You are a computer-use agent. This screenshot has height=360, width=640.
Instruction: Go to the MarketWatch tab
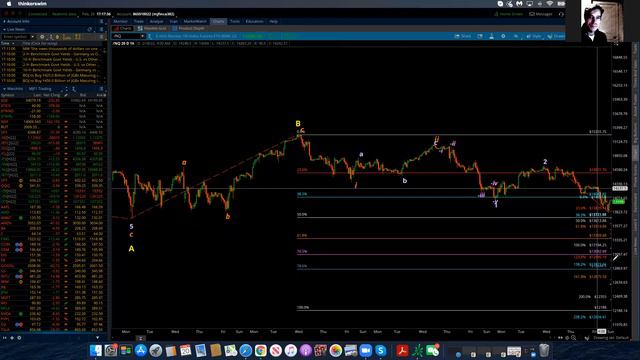tap(195, 21)
